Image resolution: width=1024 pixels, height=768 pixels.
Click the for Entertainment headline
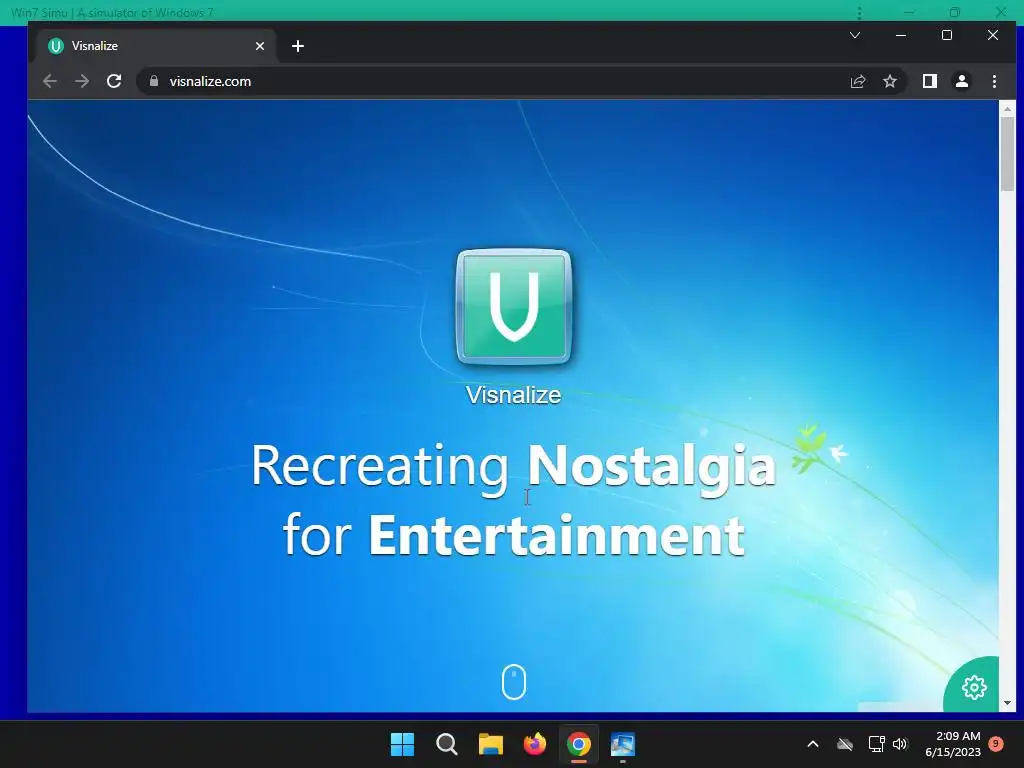[x=513, y=534]
